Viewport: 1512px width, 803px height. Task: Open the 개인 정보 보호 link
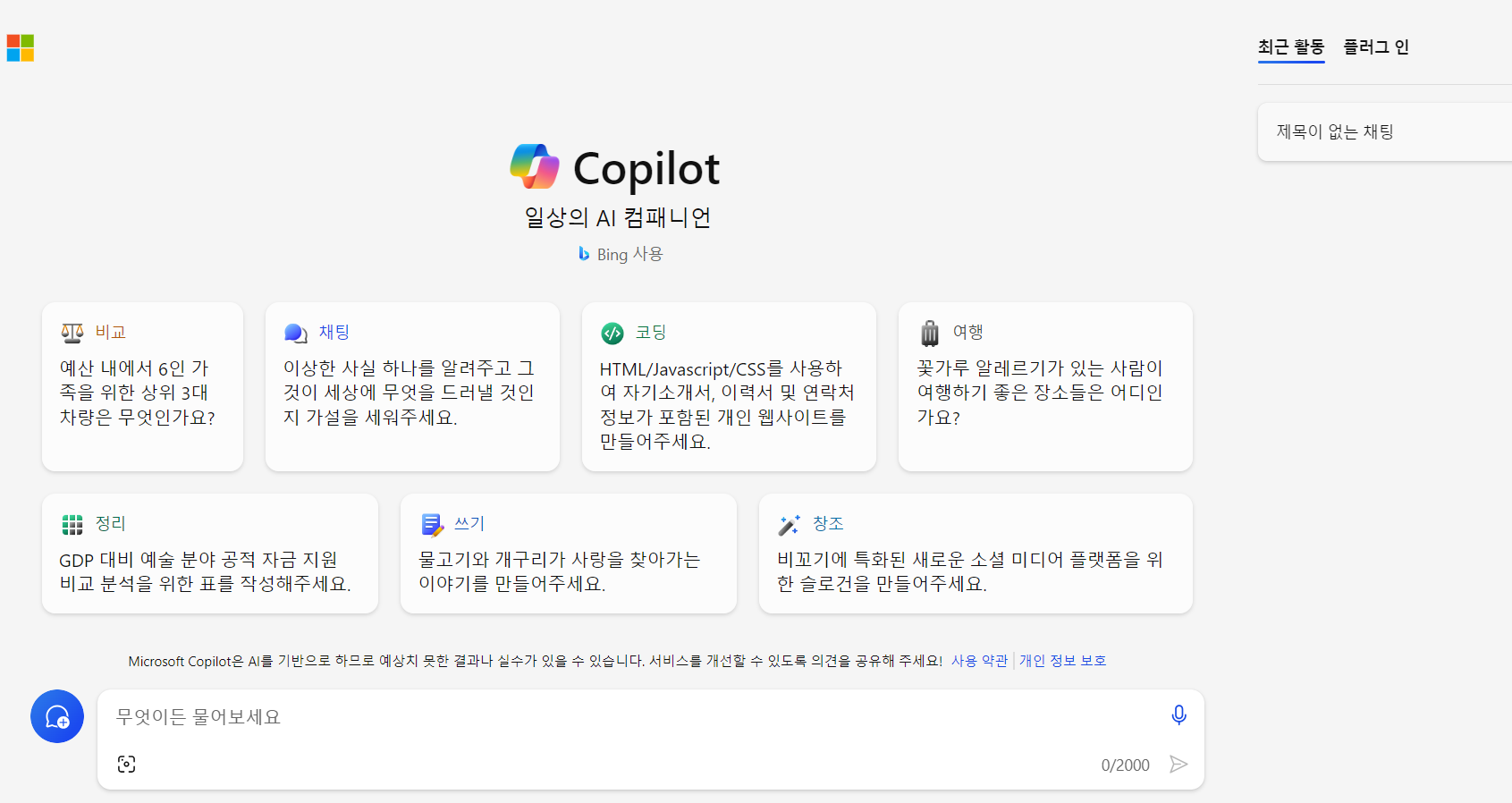(1062, 661)
